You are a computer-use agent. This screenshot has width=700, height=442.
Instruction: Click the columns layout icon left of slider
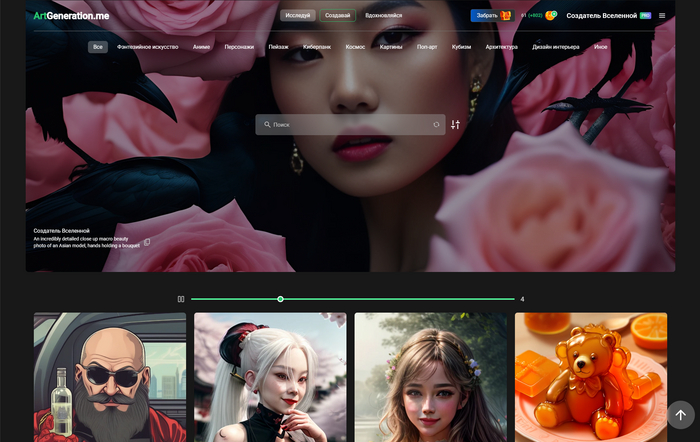pos(181,299)
